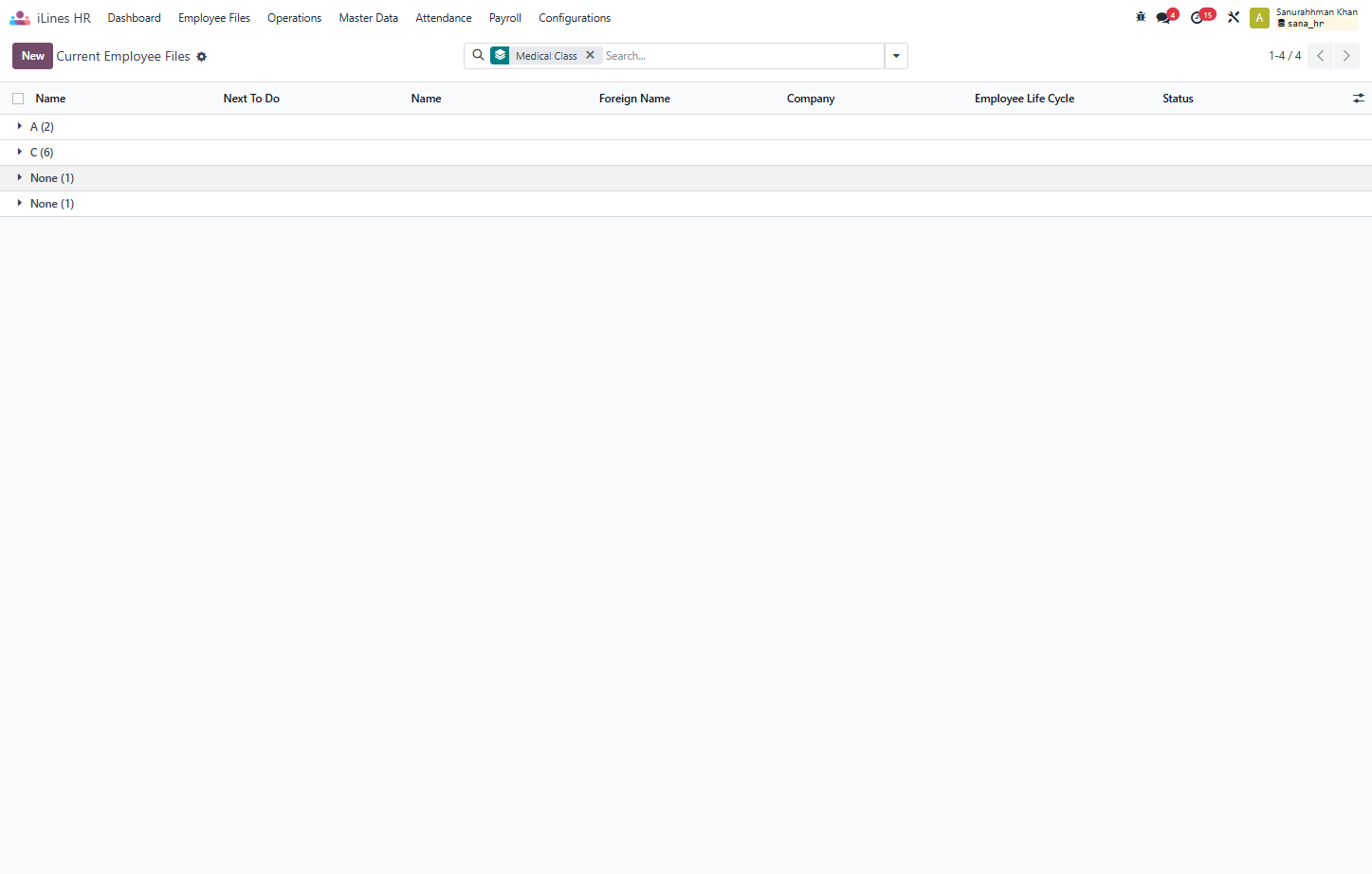Image resolution: width=1372 pixels, height=874 pixels.
Task: Click the settings gear beside Current Employee Files
Action: [201, 57]
